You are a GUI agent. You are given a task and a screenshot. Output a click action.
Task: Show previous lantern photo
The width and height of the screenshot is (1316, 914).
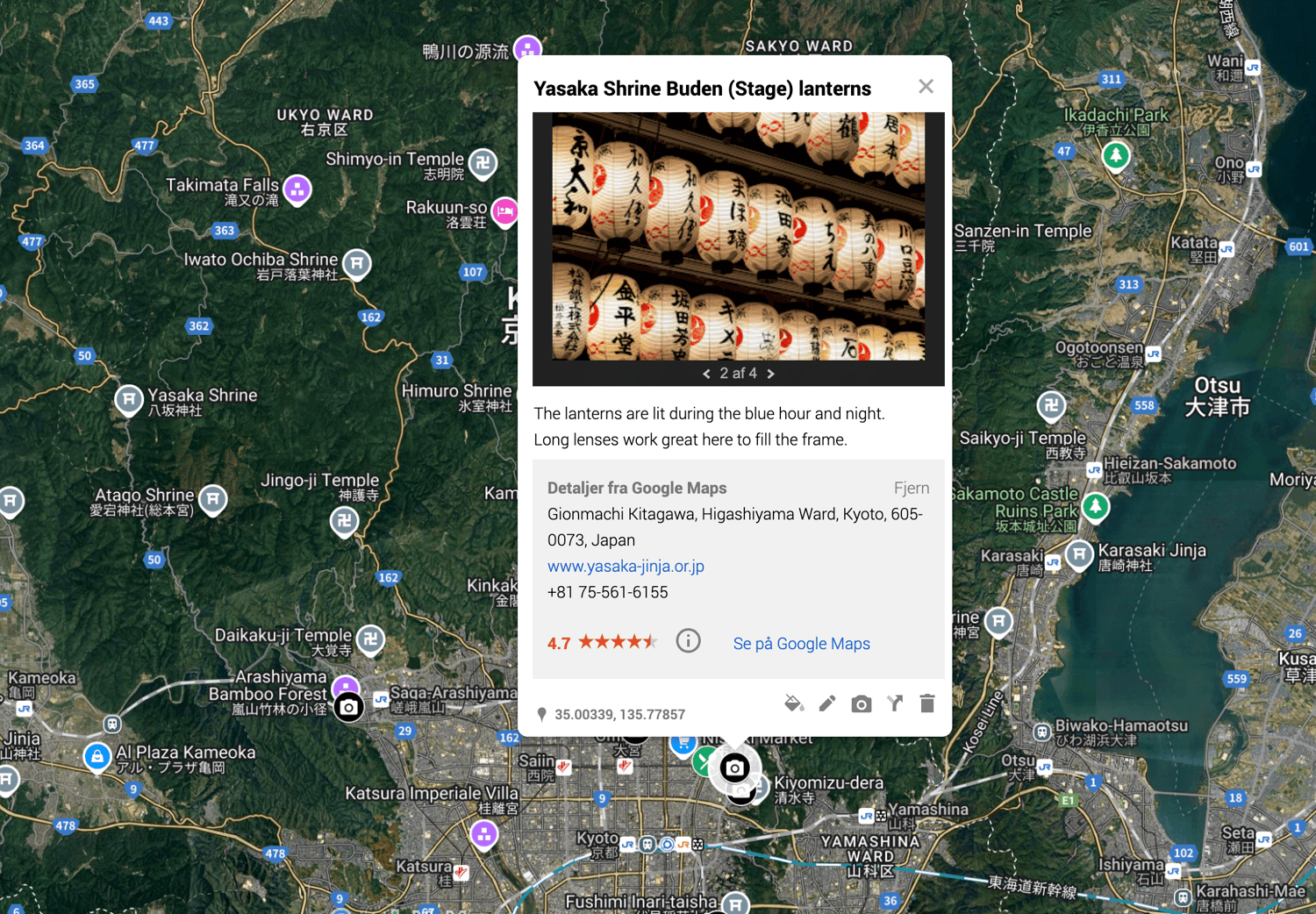pyautogui.click(x=706, y=374)
